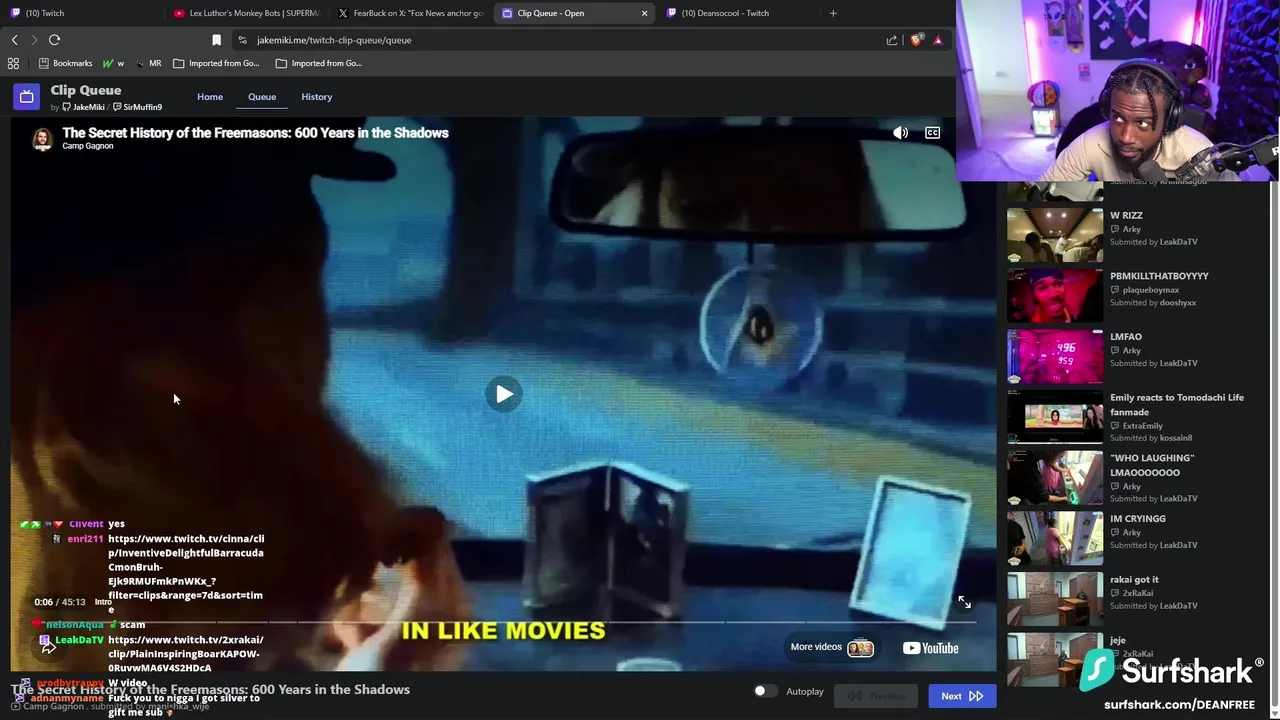Open the second 'Imported from Go...' bookmark folder
1280x720 pixels.
click(x=319, y=63)
